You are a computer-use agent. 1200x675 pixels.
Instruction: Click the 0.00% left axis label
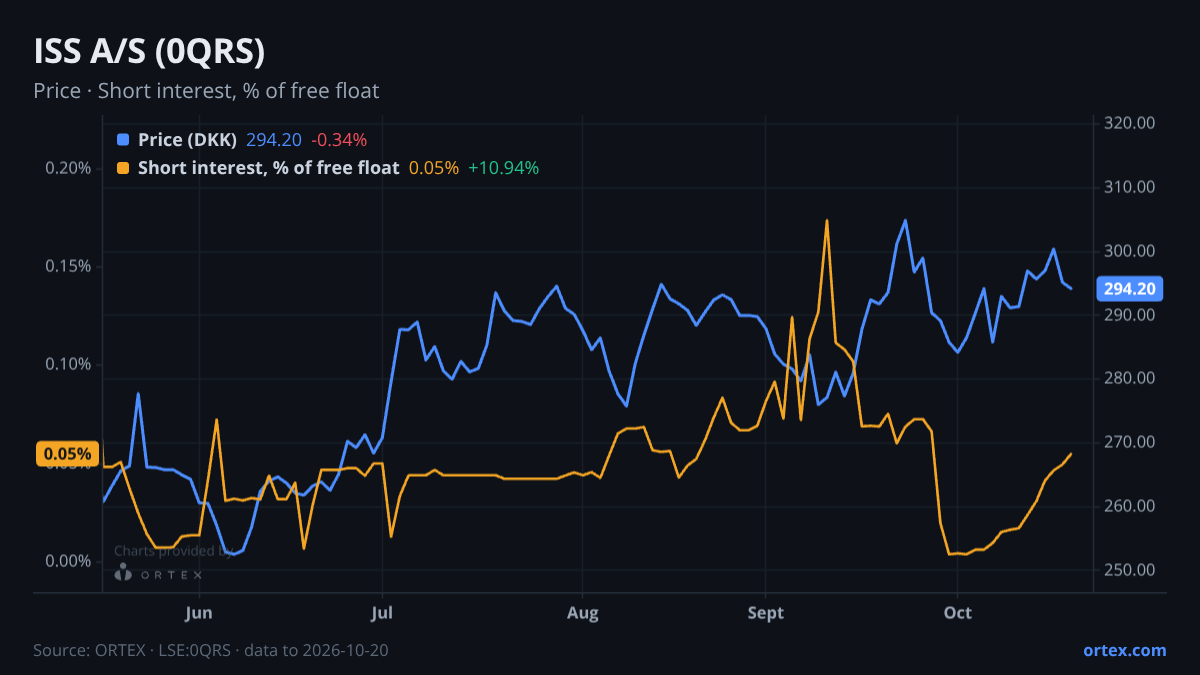click(68, 561)
